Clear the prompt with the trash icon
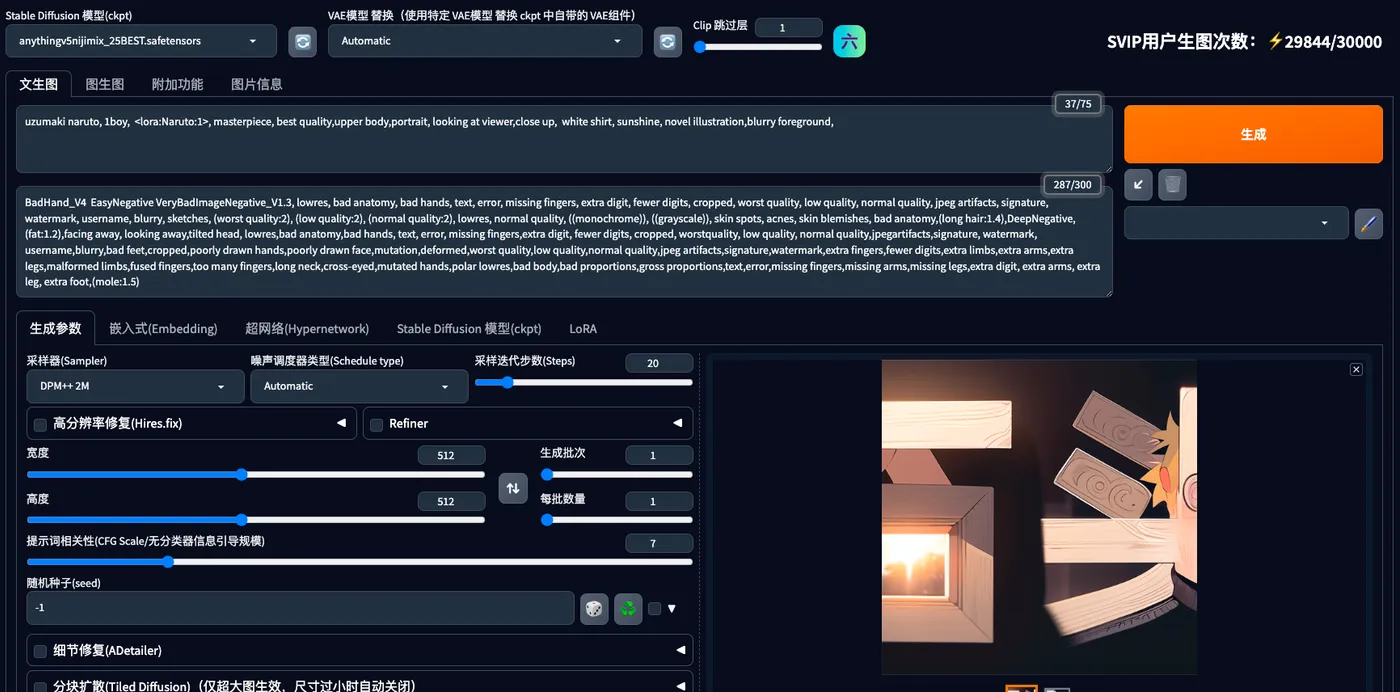 click(x=1172, y=185)
